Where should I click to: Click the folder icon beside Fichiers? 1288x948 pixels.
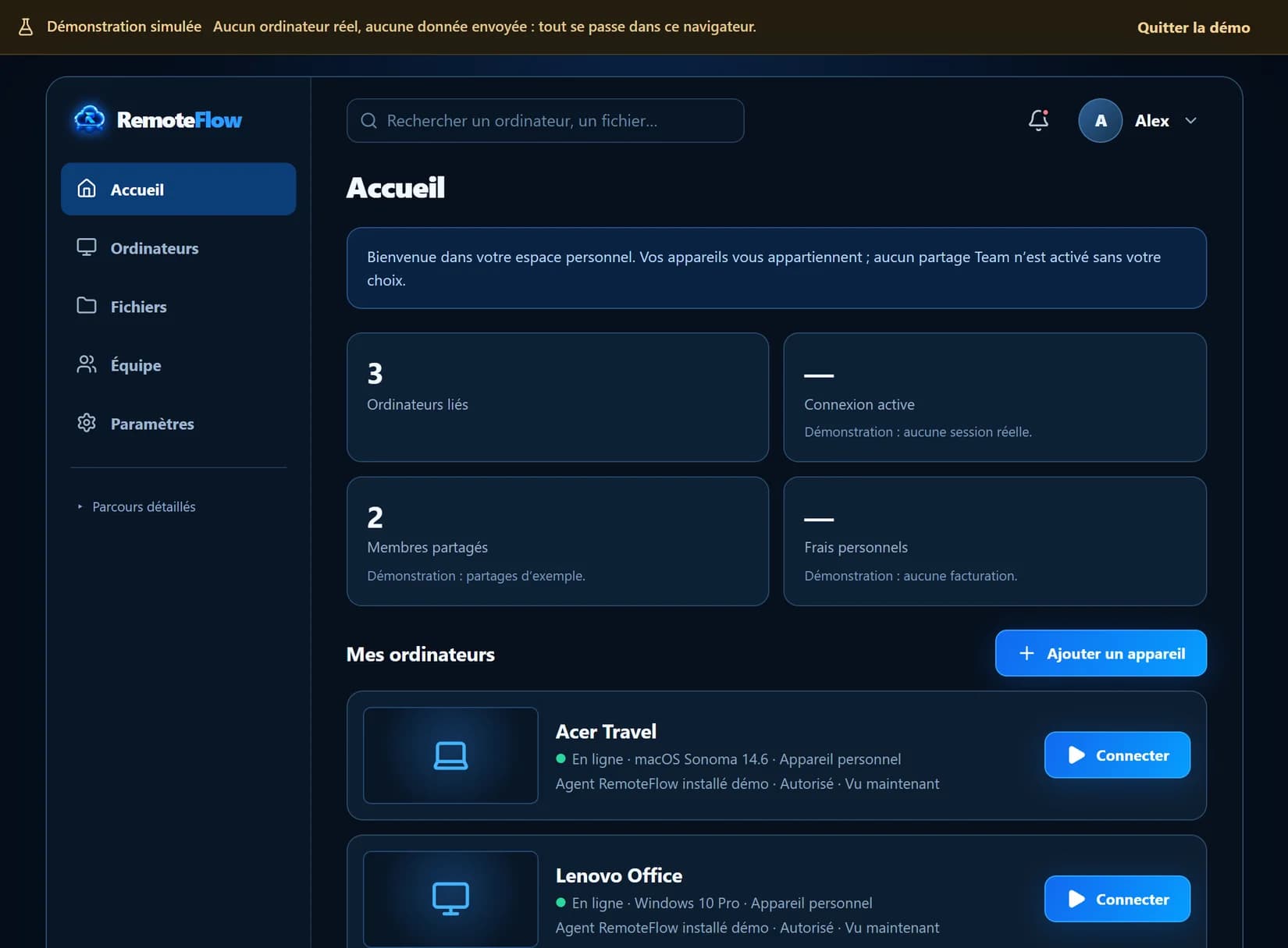pyautogui.click(x=87, y=306)
